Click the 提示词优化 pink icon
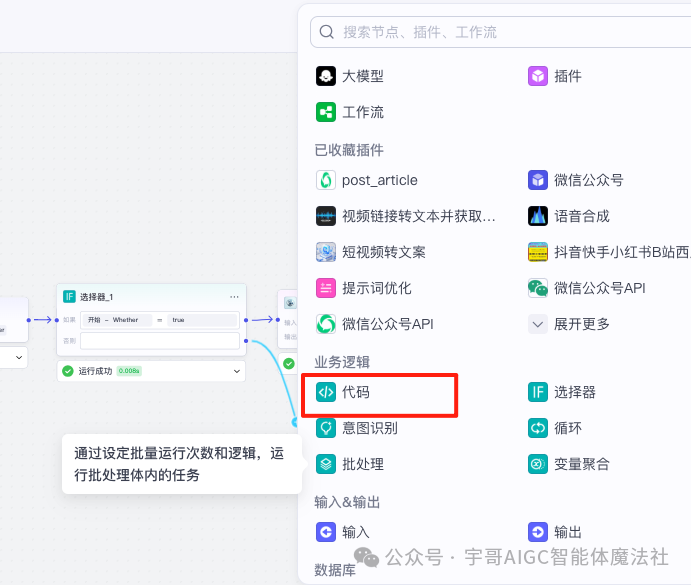Screen dimensions: 691x585 click(326, 288)
